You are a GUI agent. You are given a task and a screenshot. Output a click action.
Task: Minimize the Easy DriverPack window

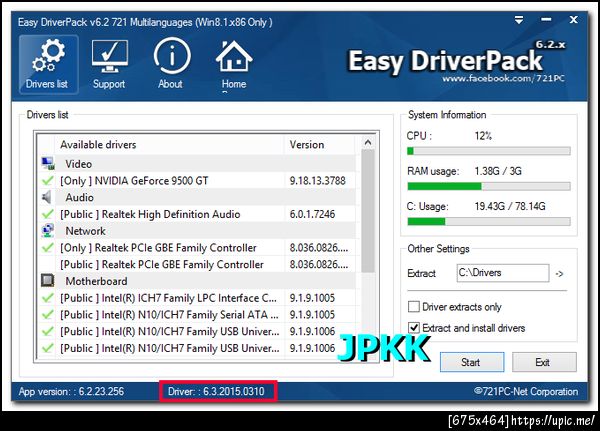[x=546, y=19]
